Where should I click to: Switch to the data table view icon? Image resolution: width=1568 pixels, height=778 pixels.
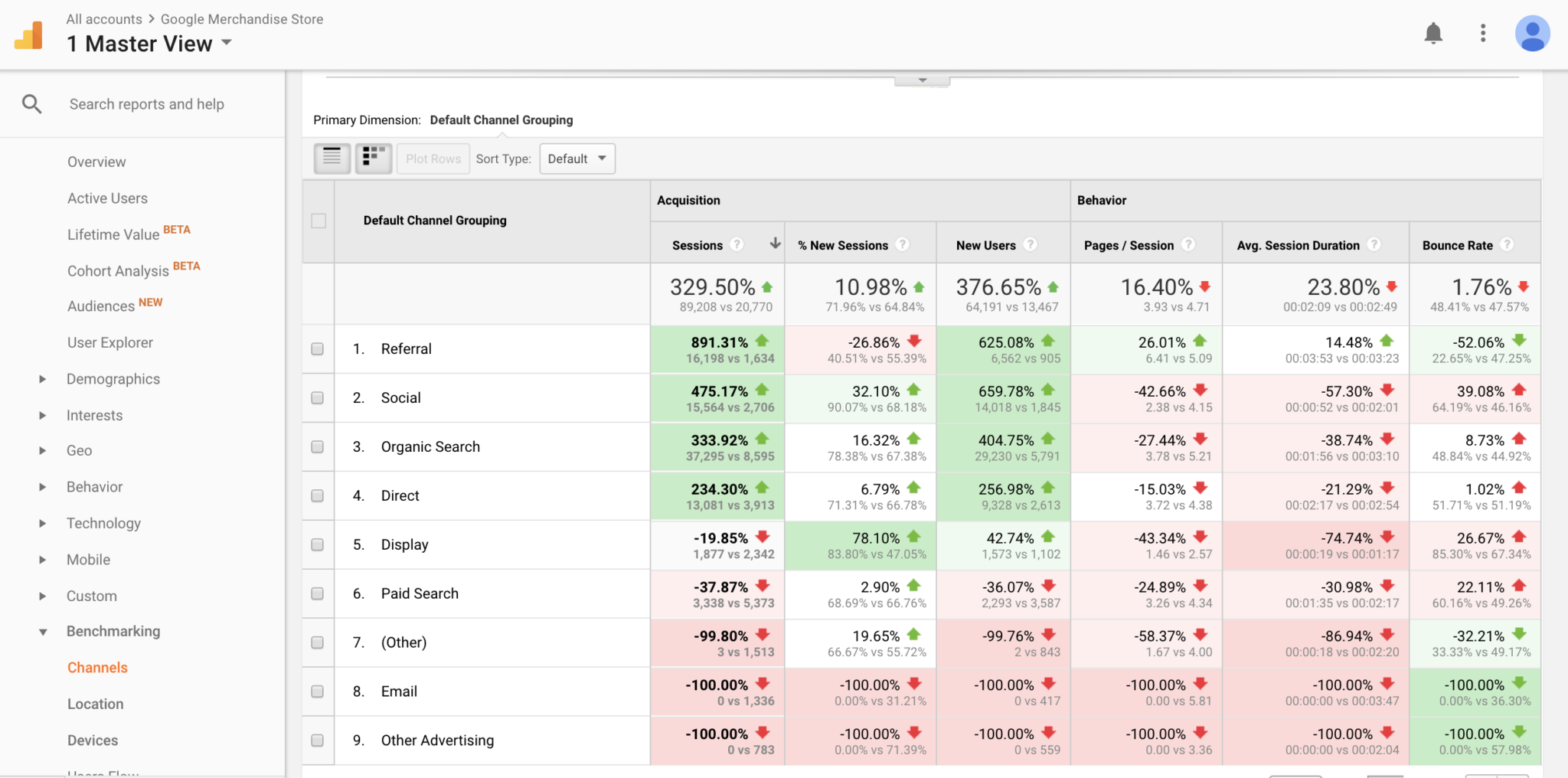coord(332,159)
